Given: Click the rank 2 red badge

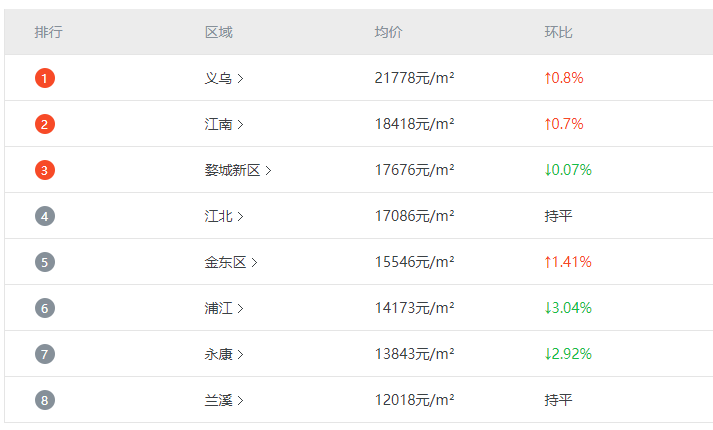Looking at the screenshot, I should tap(45, 124).
